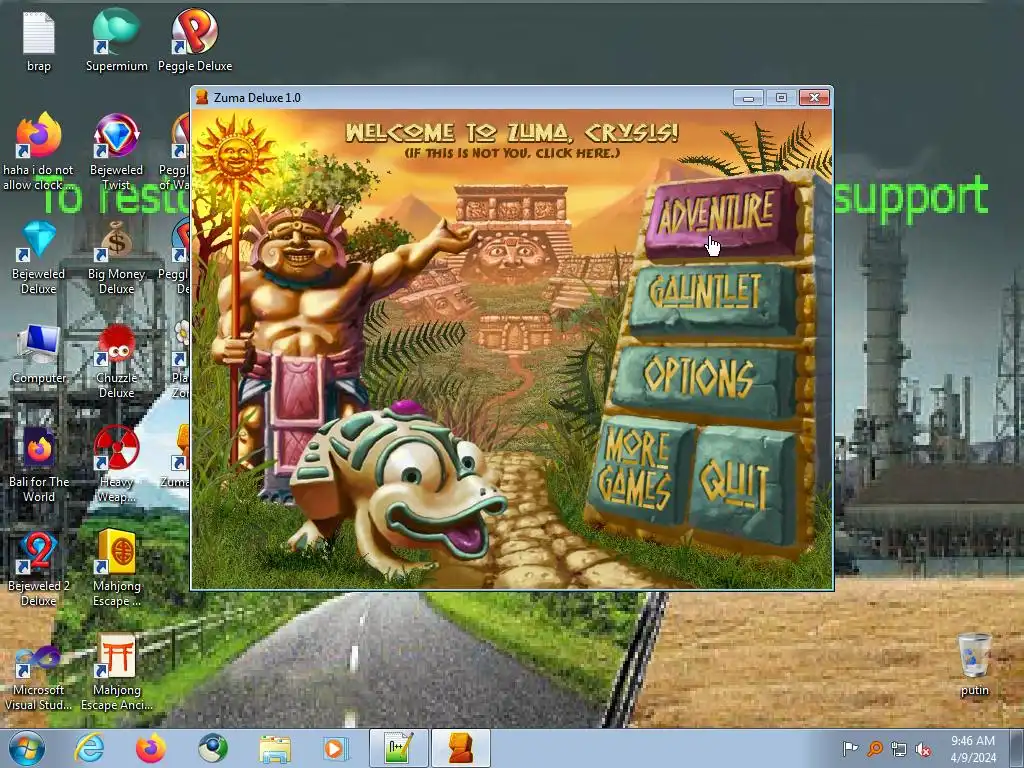
Task: Click the Zuma Deluxe 1.0 window title
Action: [x=257, y=98]
